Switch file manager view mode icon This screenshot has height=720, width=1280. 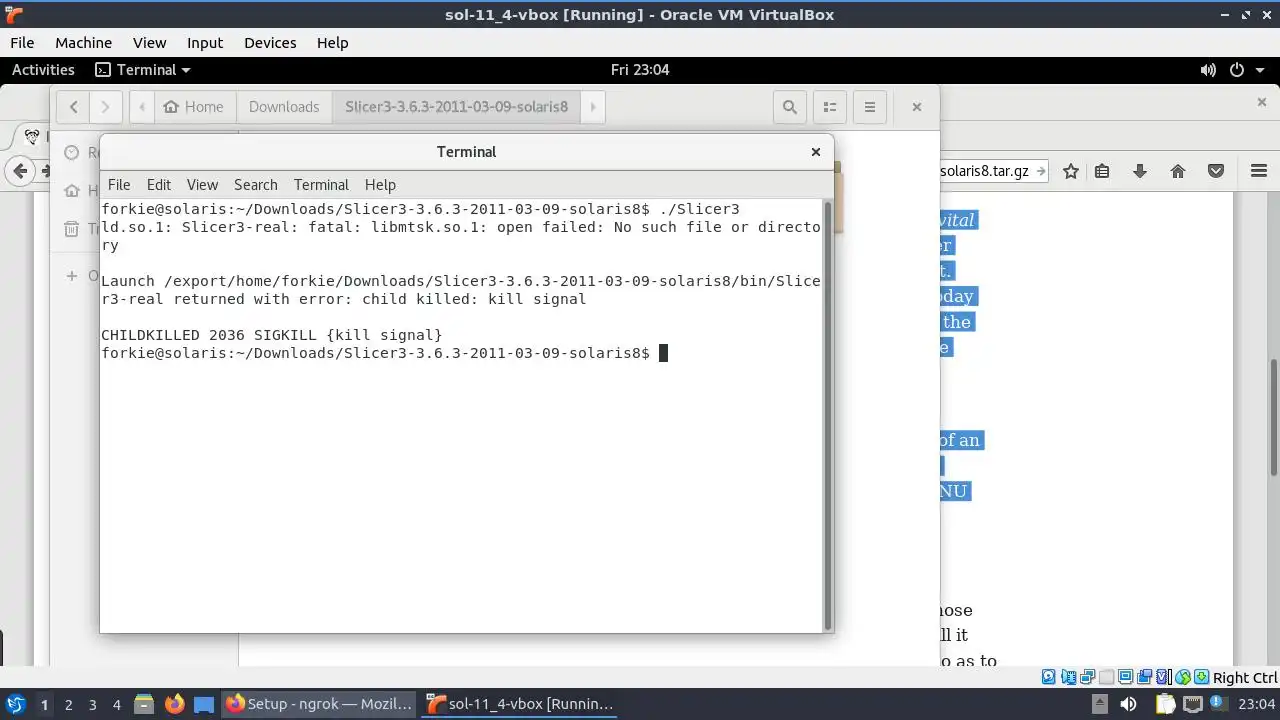(829, 107)
